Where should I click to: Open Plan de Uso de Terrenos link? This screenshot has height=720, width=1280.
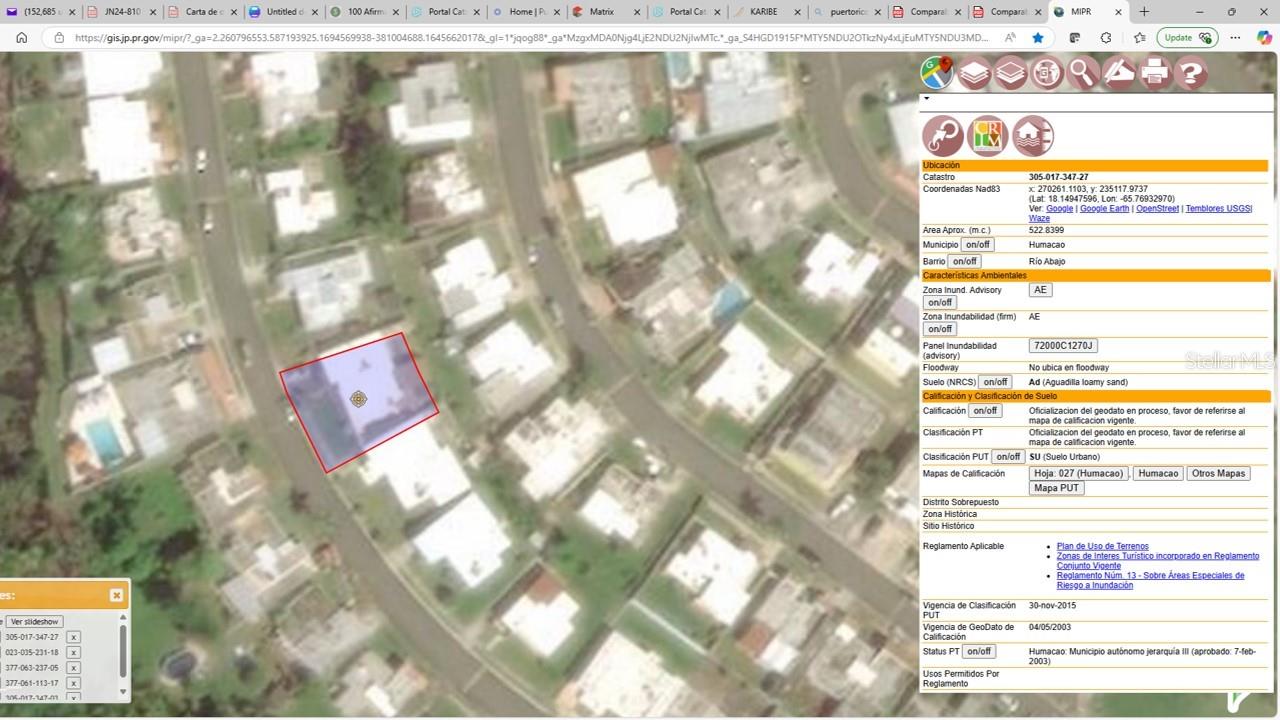pos(1102,546)
